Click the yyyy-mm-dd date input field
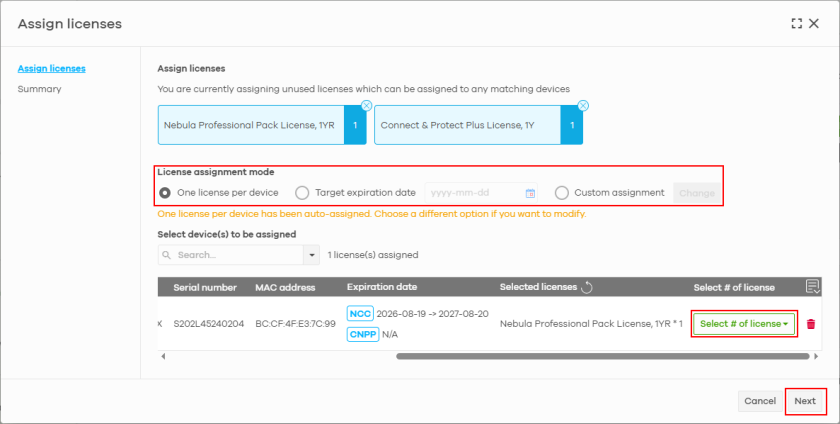This screenshot has width=840, height=424. [481, 193]
